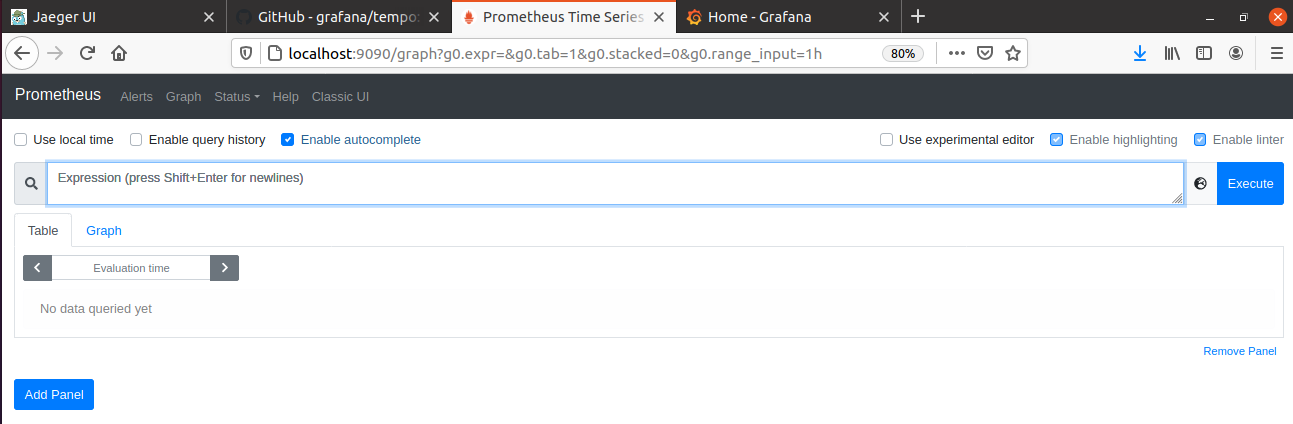Enable the Use local time checkbox
This screenshot has height=424, width=1293.
pyautogui.click(x=20, y=140)
